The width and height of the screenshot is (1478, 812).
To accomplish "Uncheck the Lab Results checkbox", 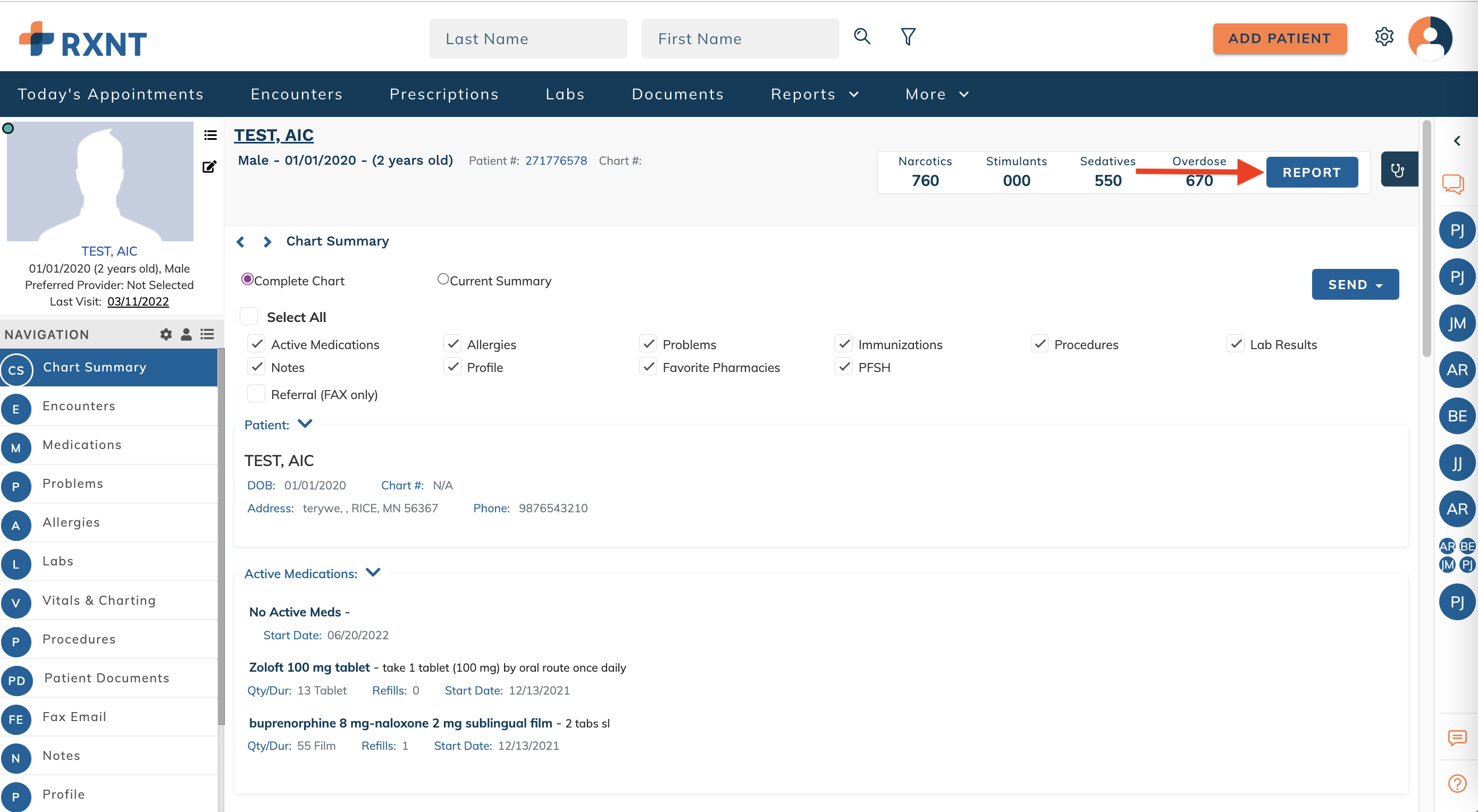I will (x=1237, y=344).
